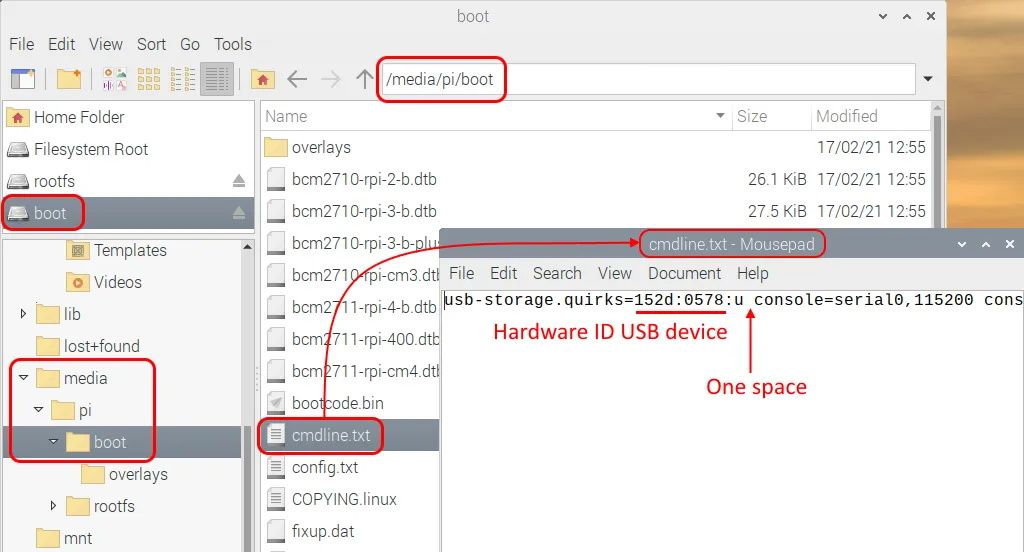Image resolution: width=1024 pixels, height=552 pixels.
Task: Open the Document menu in Mousepad
Action: tap(684, 273)
